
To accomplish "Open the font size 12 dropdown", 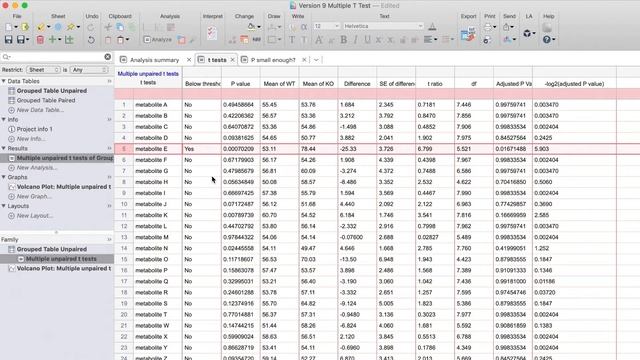I will pos(326,26).
